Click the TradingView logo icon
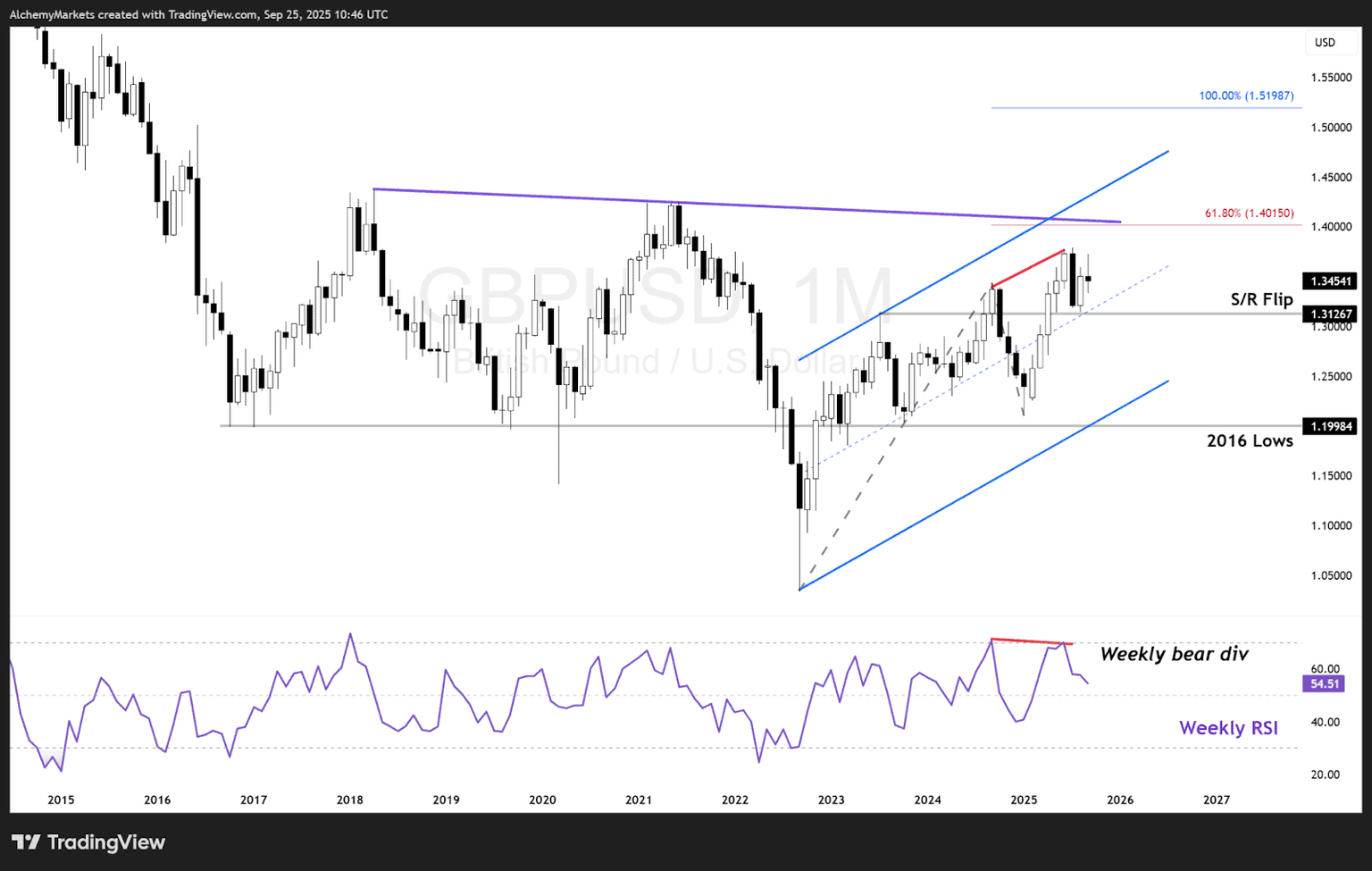Viewport: 1372px width, 871px height. (x=26, y=842)
